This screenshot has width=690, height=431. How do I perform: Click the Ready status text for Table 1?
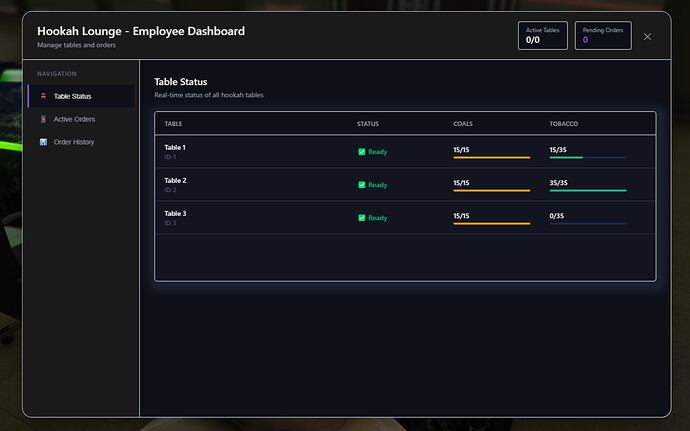[378, 151]
